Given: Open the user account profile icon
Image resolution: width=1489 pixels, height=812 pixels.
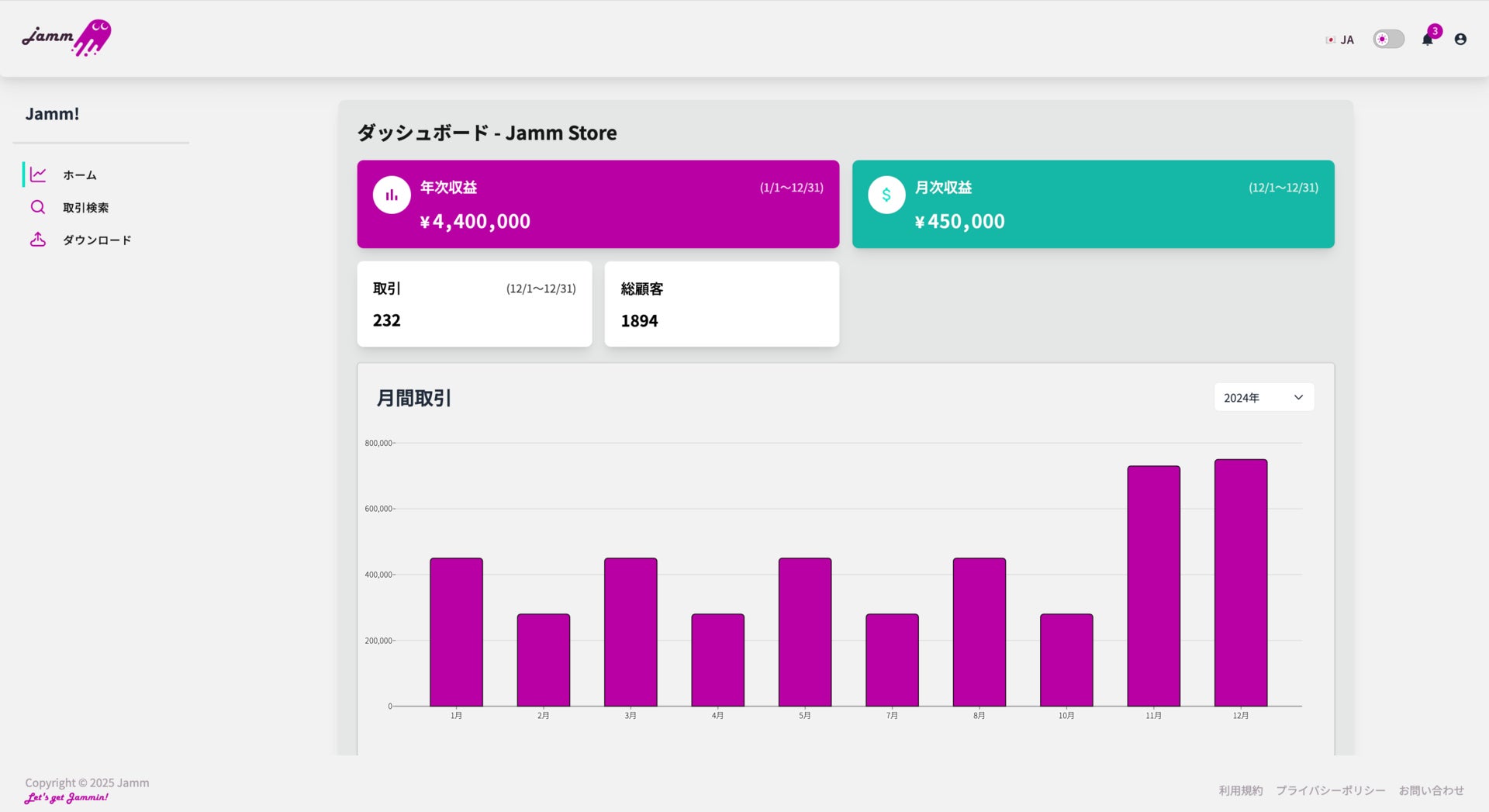Looking at the screenshot, I should tap(1460, 40).
